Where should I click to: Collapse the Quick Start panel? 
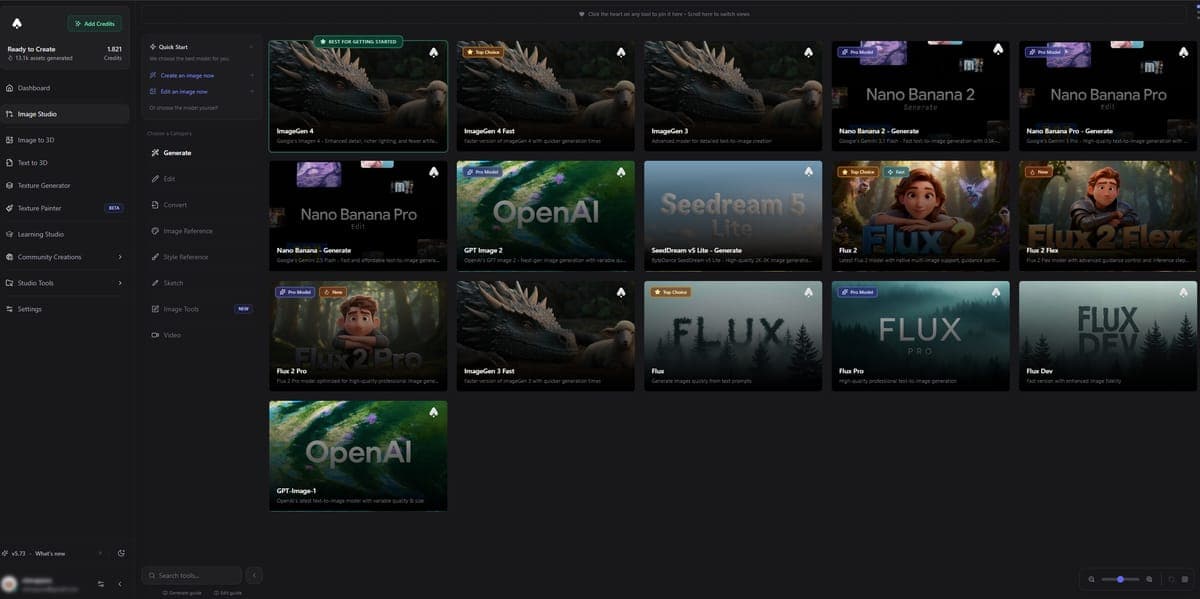(251, 47)
